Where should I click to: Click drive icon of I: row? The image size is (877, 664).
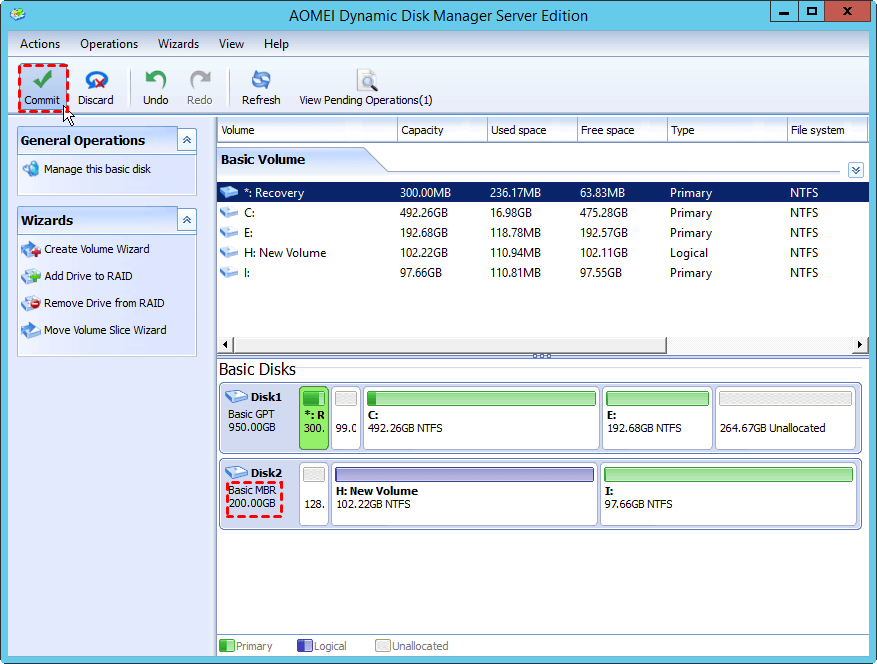click(x=229, y=272)
